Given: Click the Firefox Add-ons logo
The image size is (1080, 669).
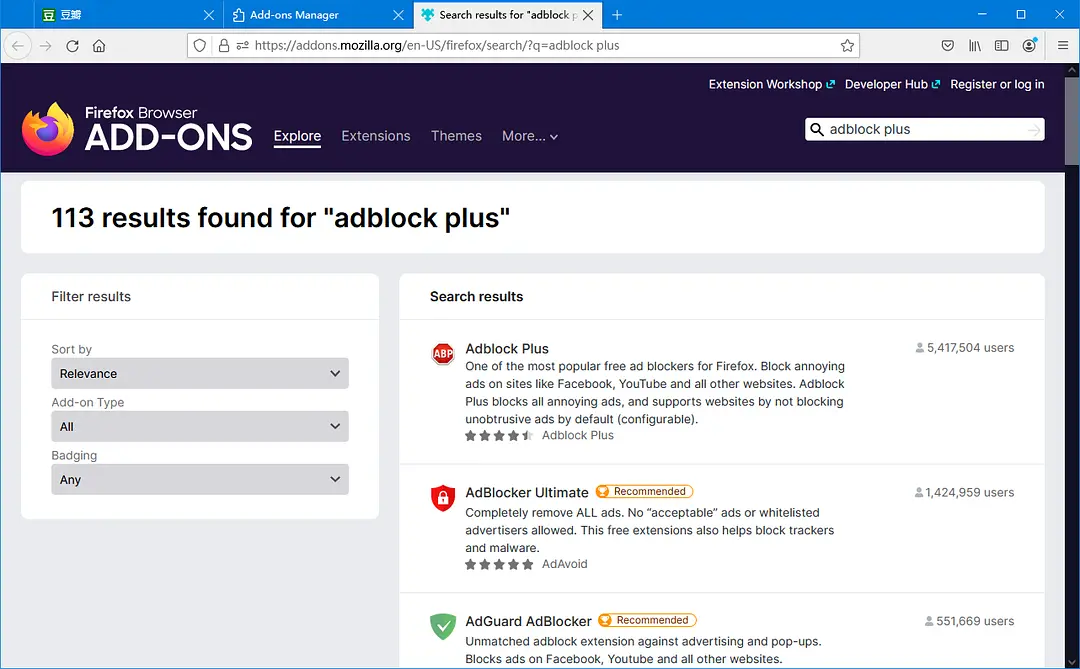Looking at the screenshot, I should pos(137,129).
